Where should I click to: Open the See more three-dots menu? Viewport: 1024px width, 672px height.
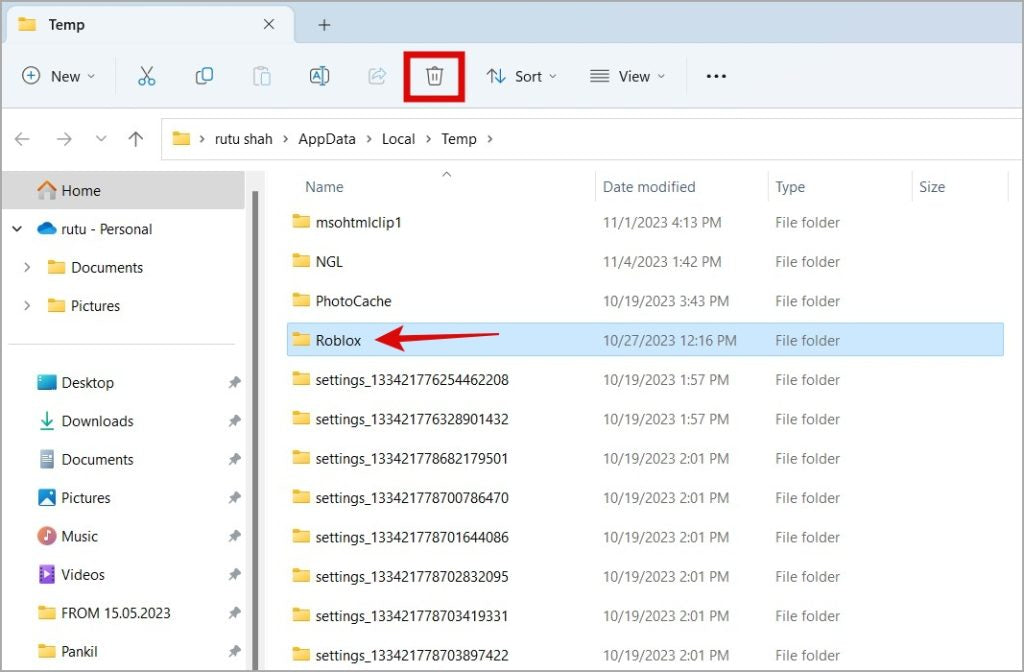[715, 76]
